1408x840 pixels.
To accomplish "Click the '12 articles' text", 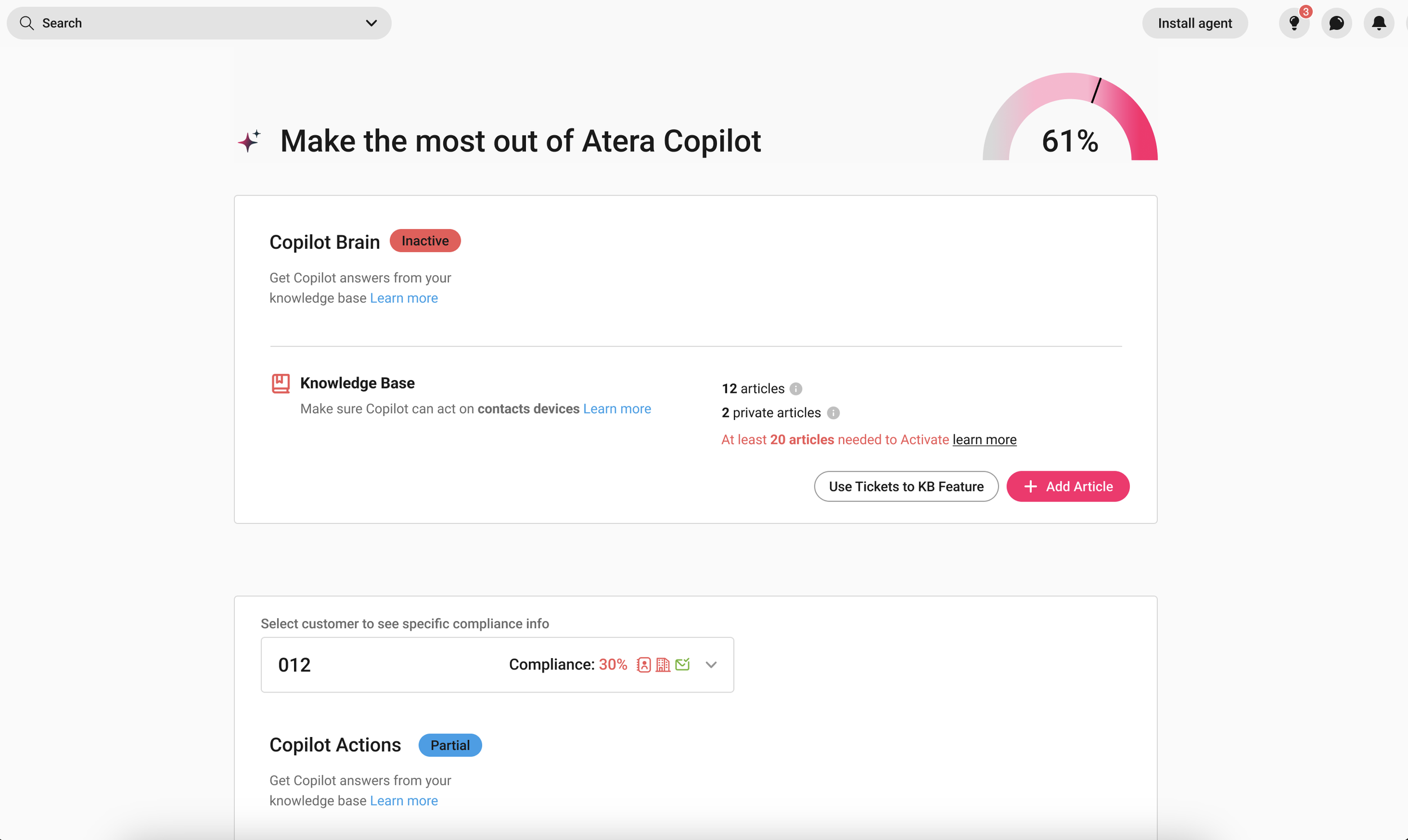I will coord(753,389).
